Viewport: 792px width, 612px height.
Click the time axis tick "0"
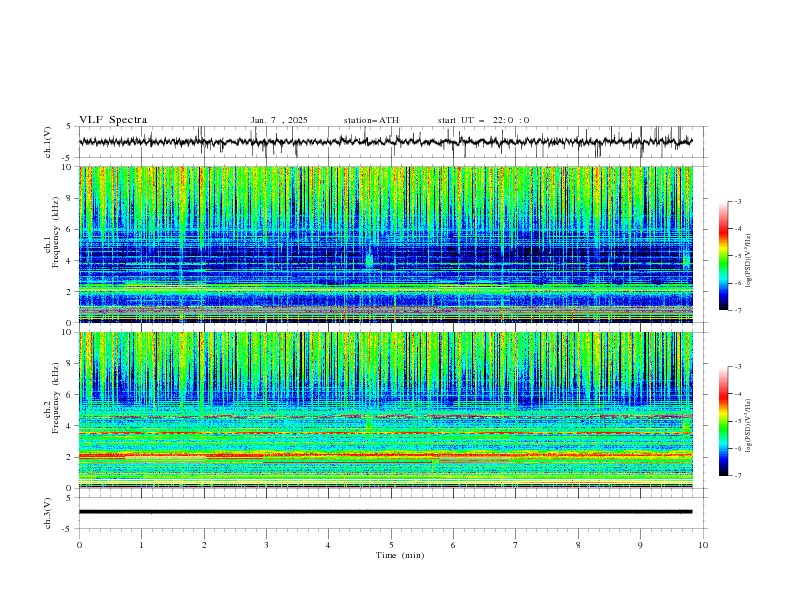[79, 545]
